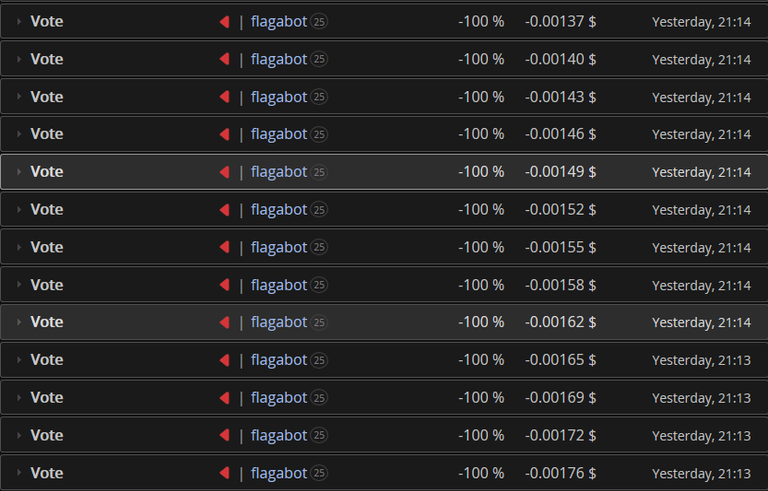Click timestamp Yesterday, 21:13 in -0.00169 $ row

(701, 398)
